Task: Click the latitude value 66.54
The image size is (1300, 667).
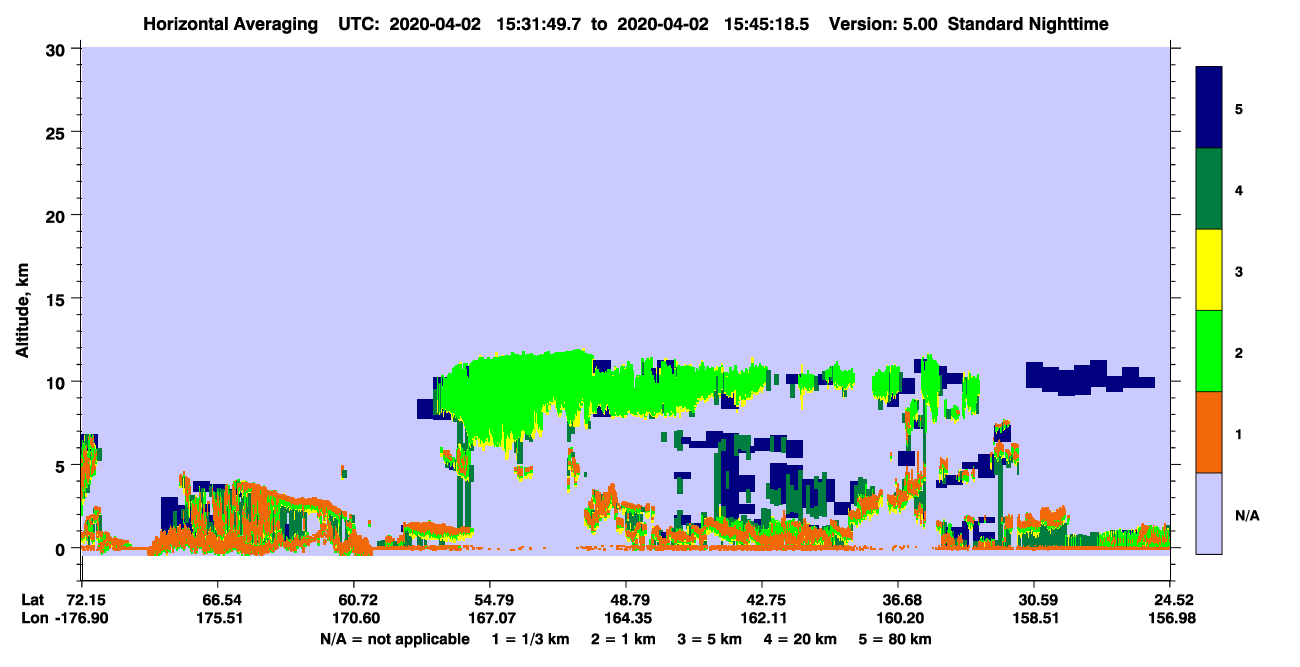Action: click(221, 600)
